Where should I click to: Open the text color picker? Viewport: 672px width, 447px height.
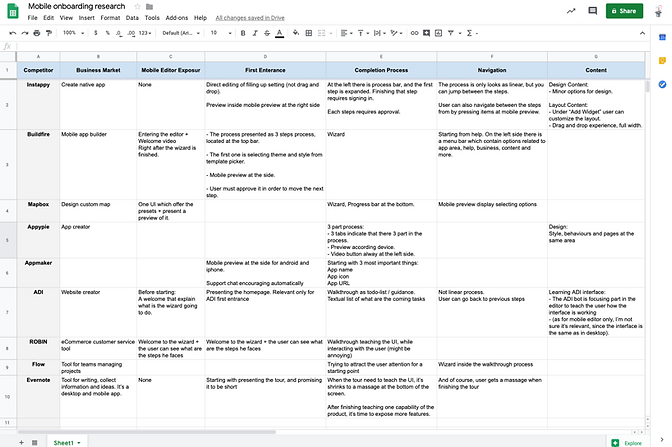click(279, 33)
